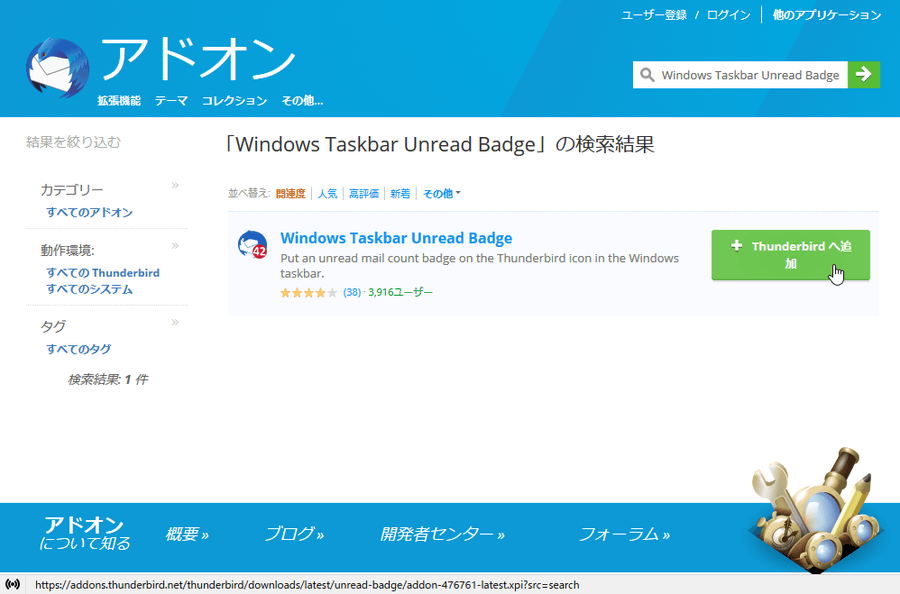This screenshot has height=594, width=900.
Task: Open the (38) reviews link
Action: 352,293
